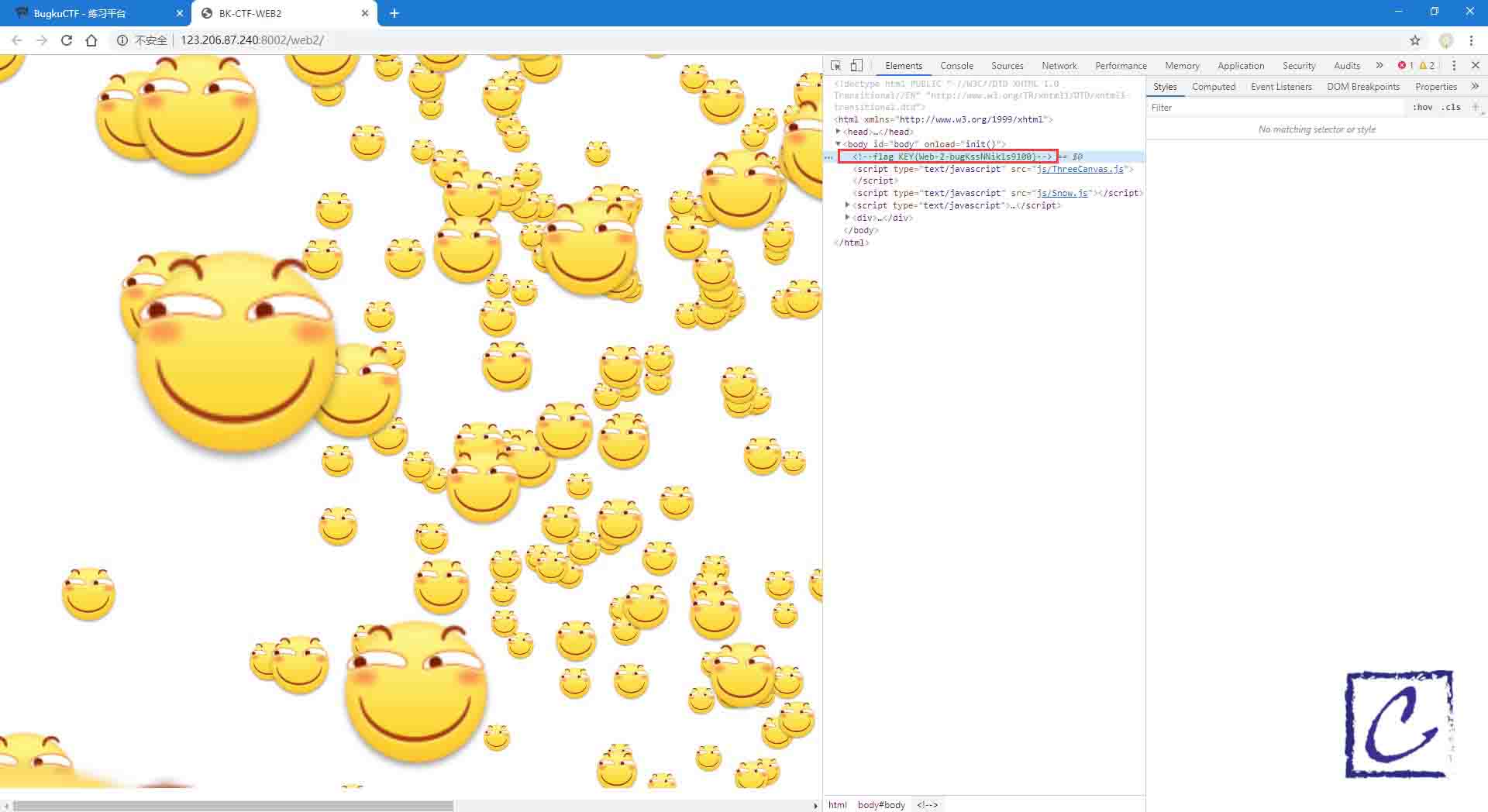Show more DevTools tabs chevron
The image size is (1488, 812).
[x=1379, y=66]
